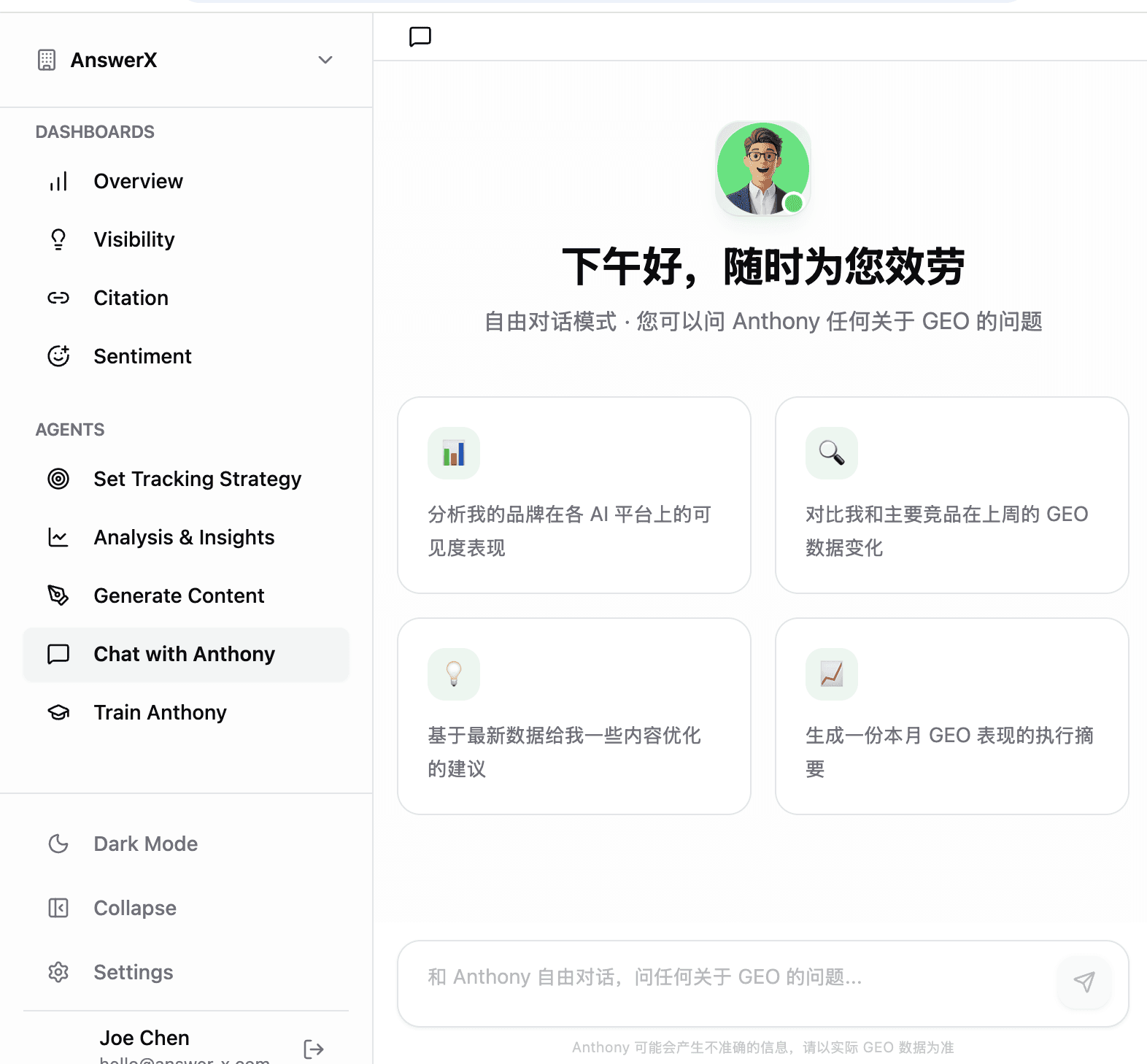Open the Train Anthony page

tap(186, 712)
